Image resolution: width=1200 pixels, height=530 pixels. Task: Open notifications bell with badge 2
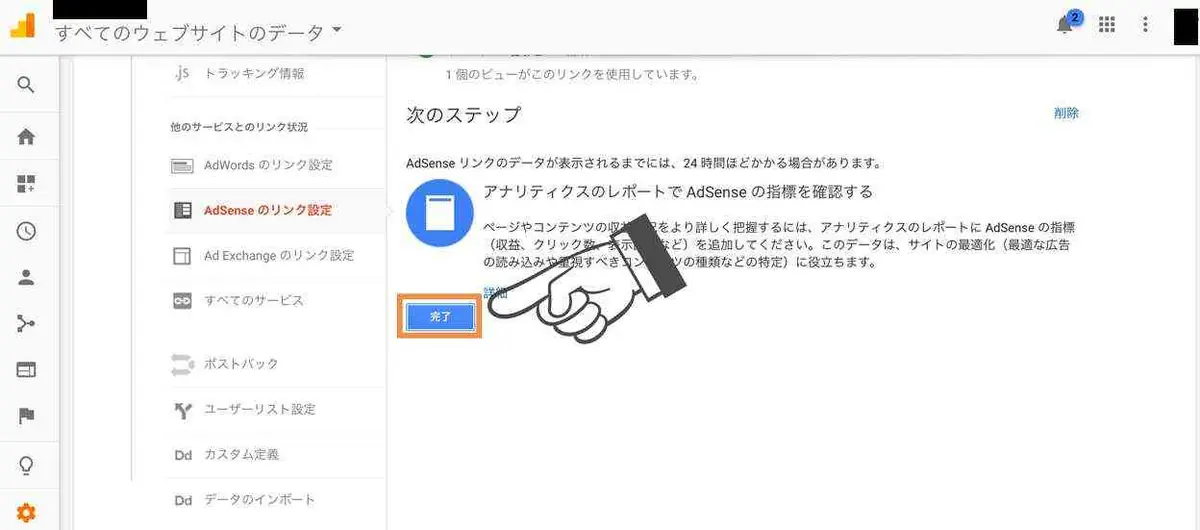click(1066, 24)
